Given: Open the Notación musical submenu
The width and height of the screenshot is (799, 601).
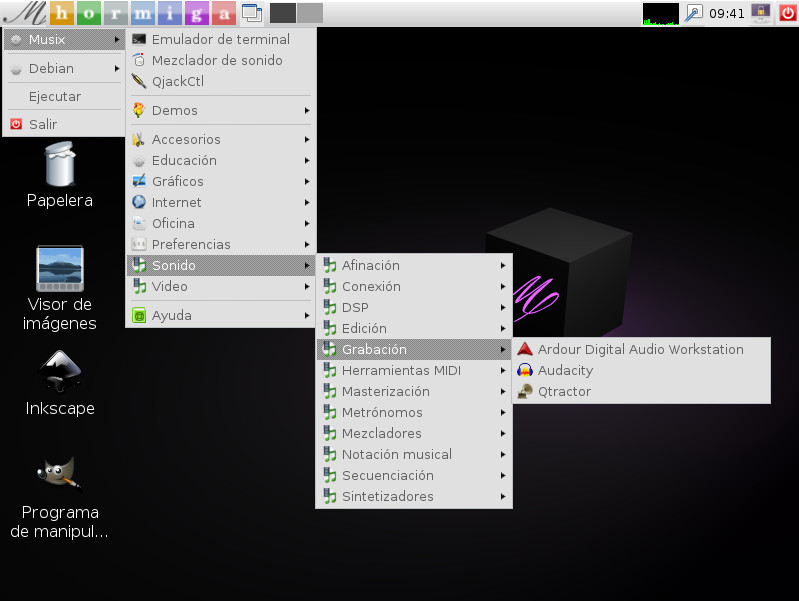Looking at the screenshot, I should click(414, 454).
